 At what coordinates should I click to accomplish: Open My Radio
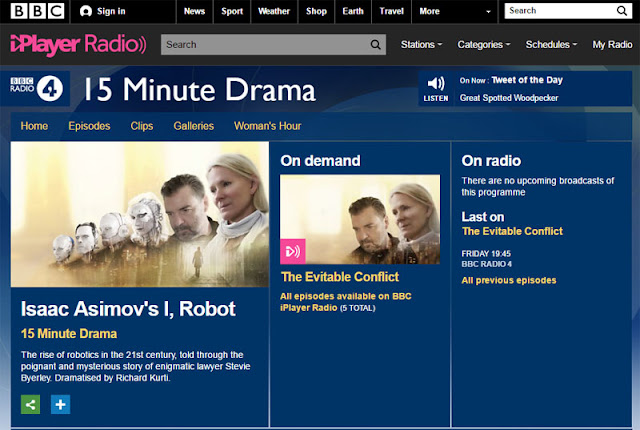(612, 44)
